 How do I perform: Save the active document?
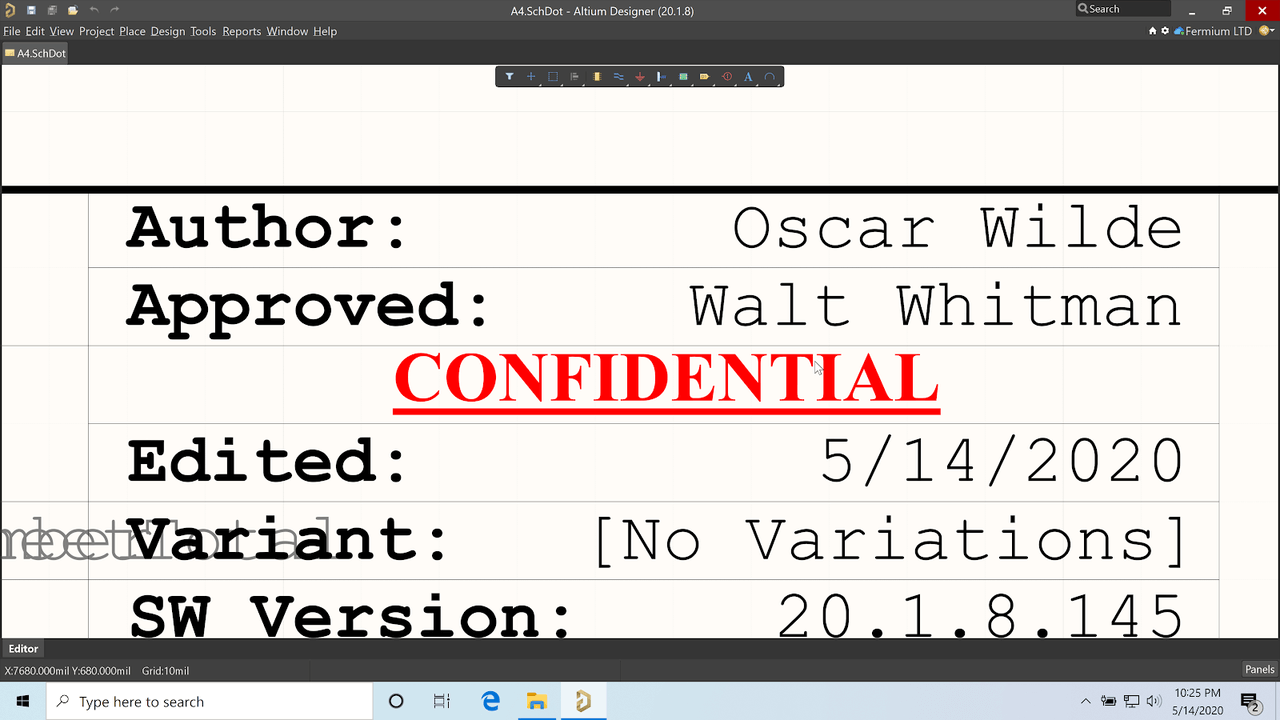click(32, 10)
